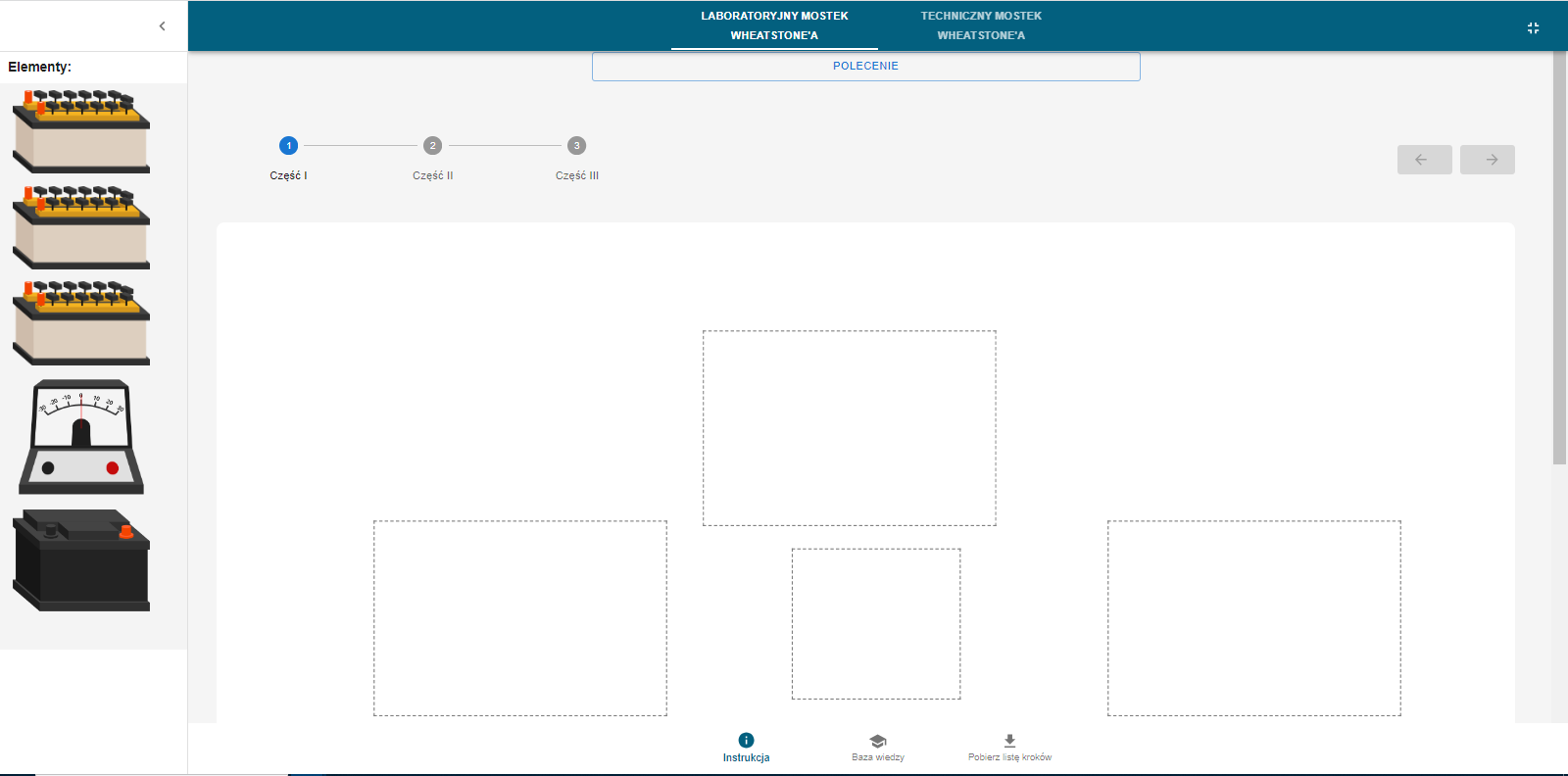Jump to step 3 Część III
Viewport: 1568px width, 776px height.
coord(576,146)
